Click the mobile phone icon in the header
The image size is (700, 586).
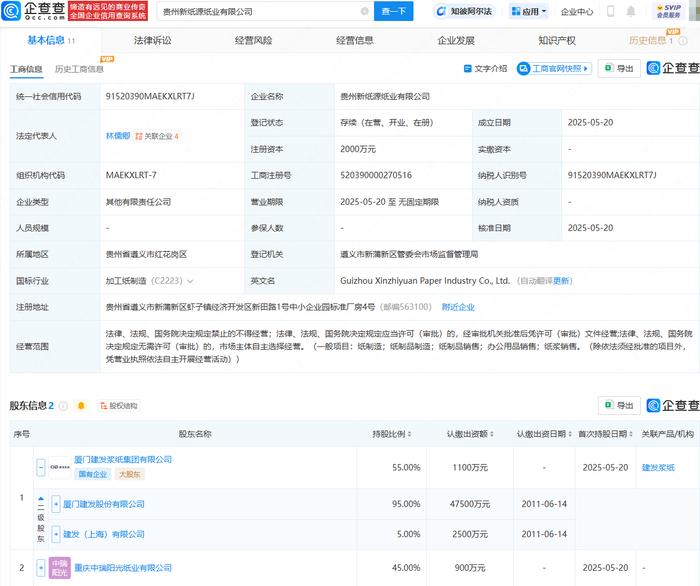pyautogui.click(x=611, y=11)
